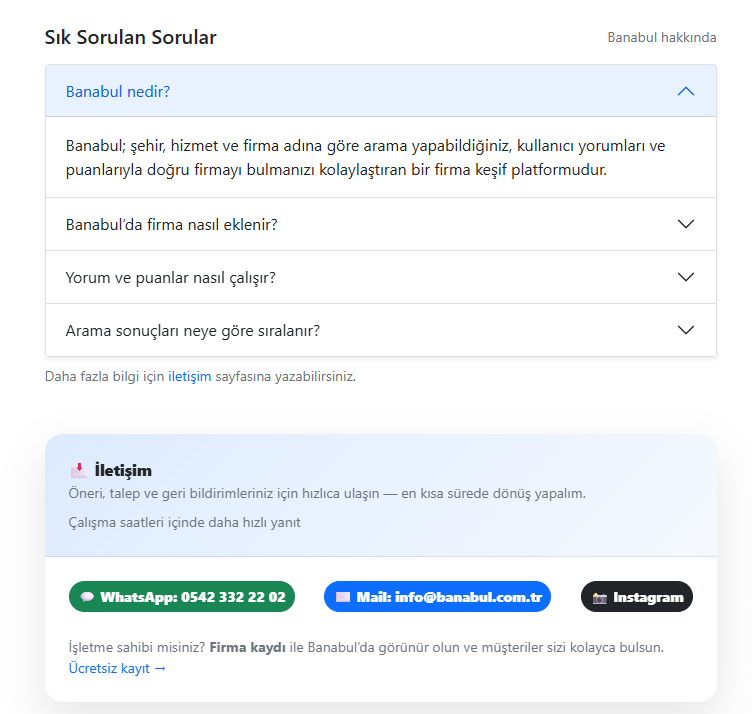752x714 pixels.
Task: Select question text "Banabul'da firma nasıl eklenir?"
Action: (x=171, y=224)
